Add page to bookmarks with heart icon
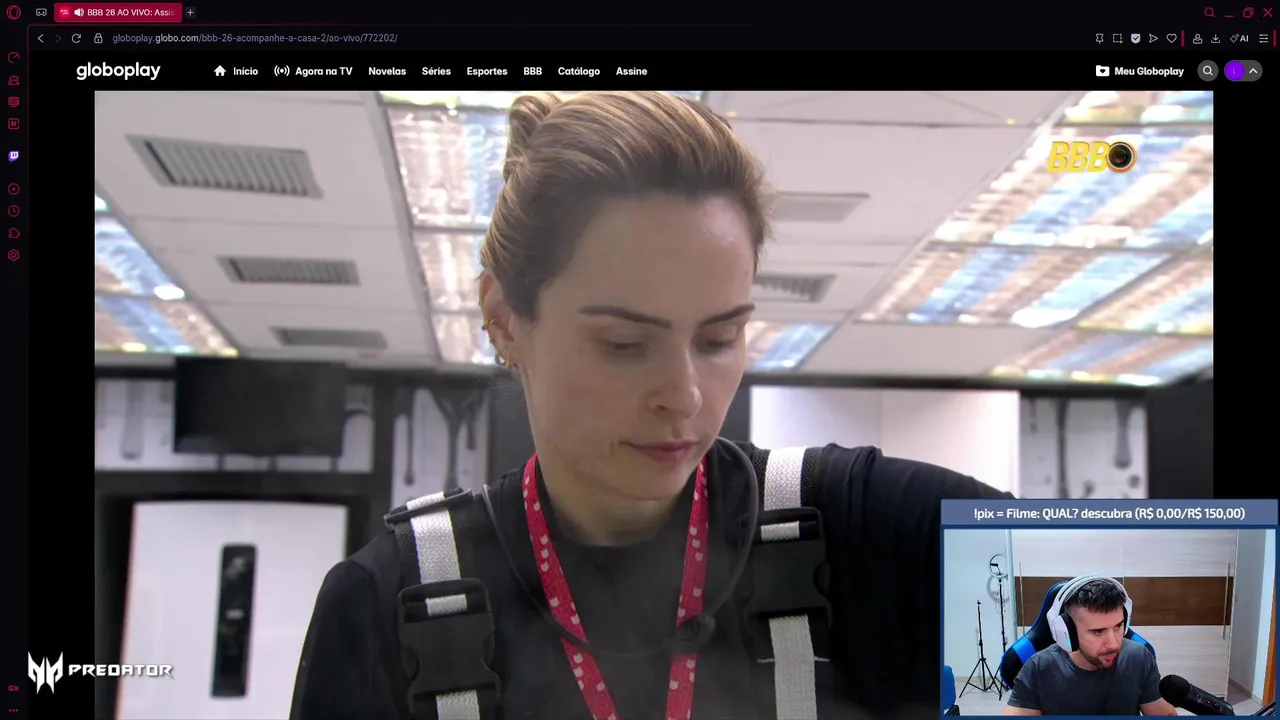 (1171, 38)
